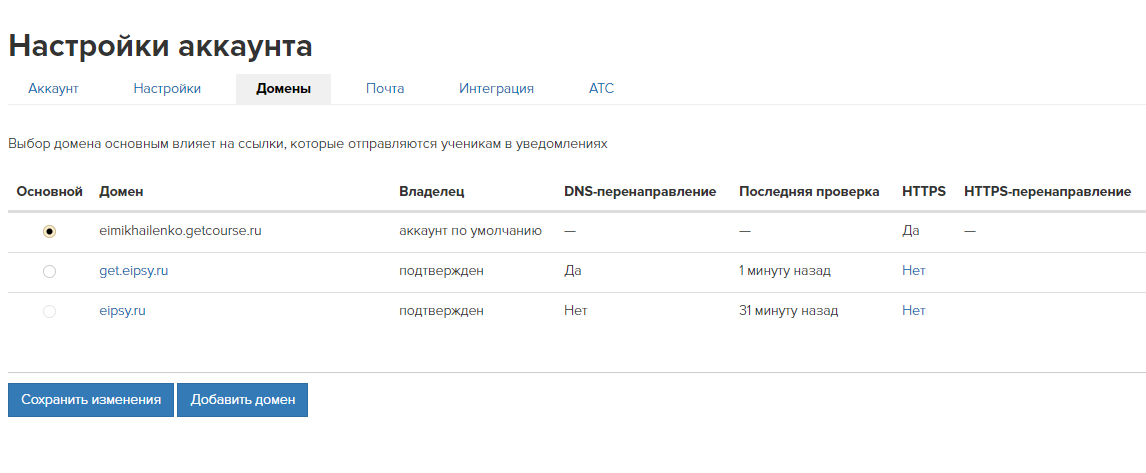Select the Домены tab
This screenshot has width=1146, height=473.
284,88
